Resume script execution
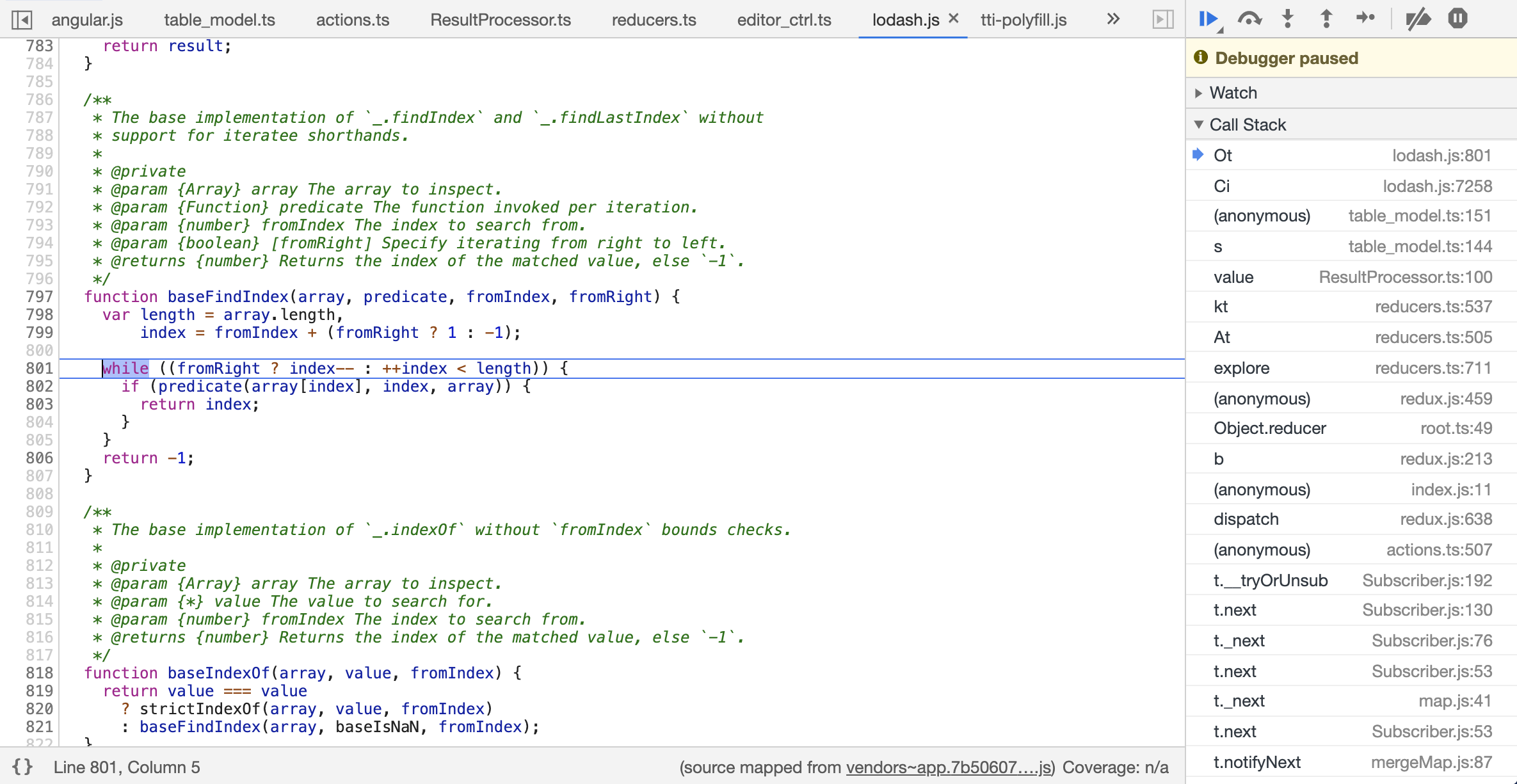The height and width of the screenshot is (784, 1517). (1207, 19)
